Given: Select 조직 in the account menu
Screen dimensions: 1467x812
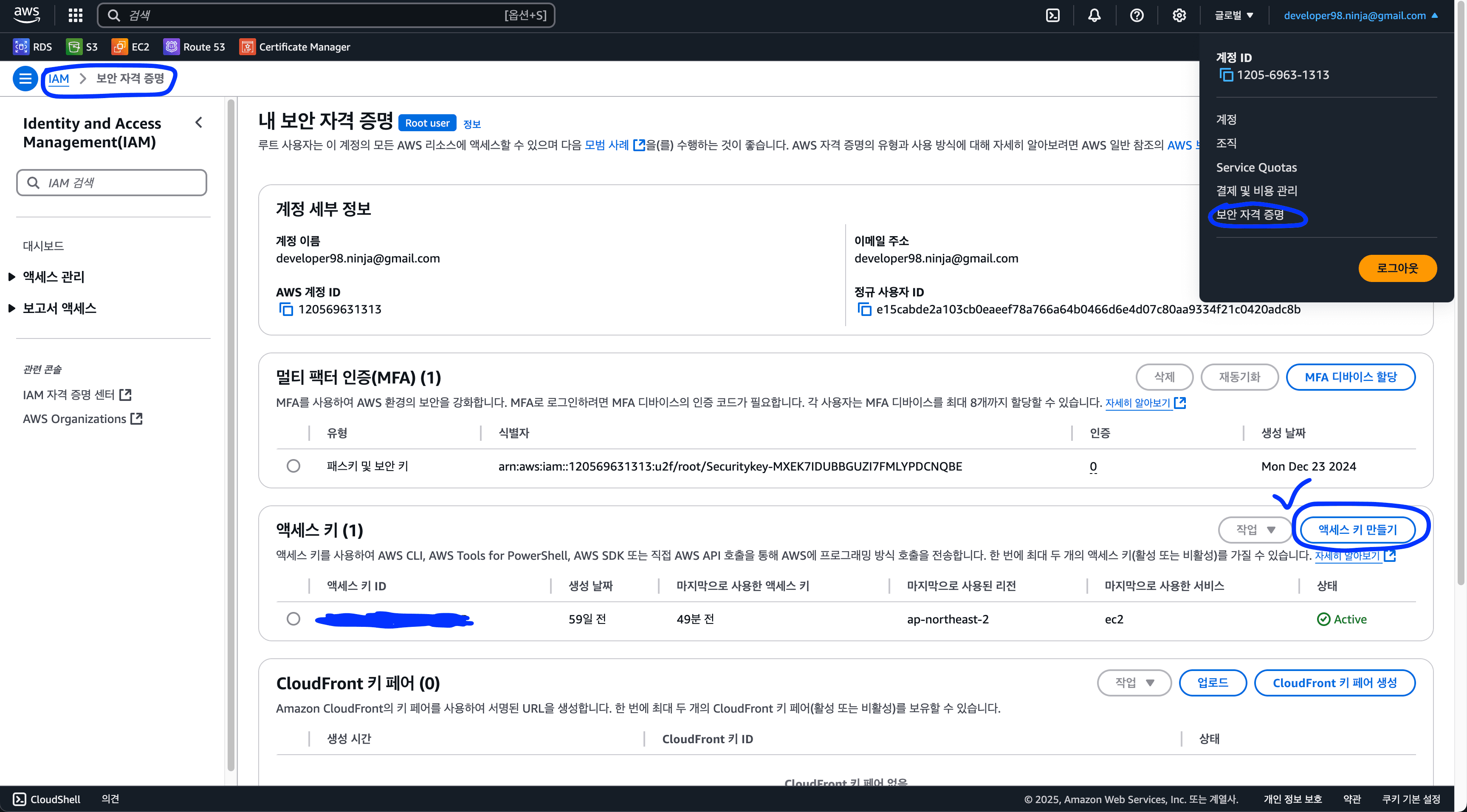Looking at the screenshot, I should pyautogui.click(x=1226, y=143).
